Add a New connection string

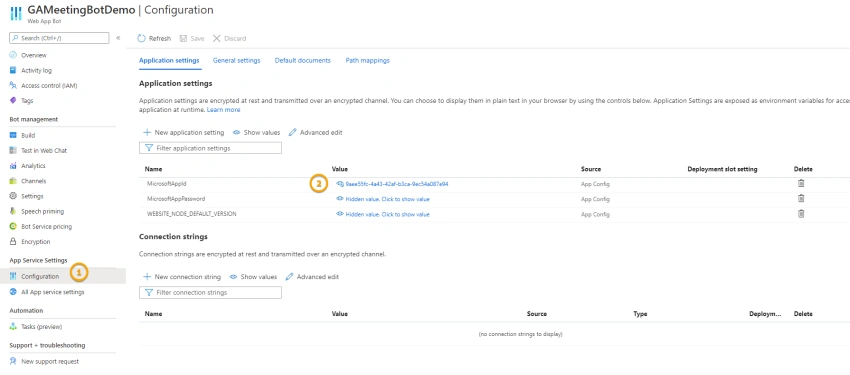coord(182,277)
